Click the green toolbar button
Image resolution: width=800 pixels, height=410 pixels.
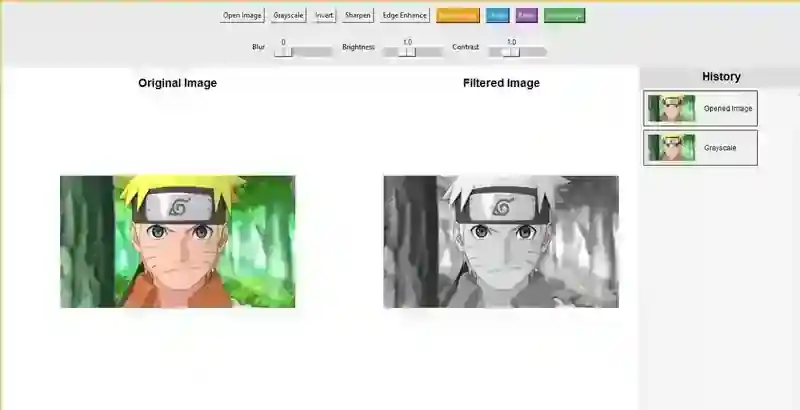pos(564,15)
